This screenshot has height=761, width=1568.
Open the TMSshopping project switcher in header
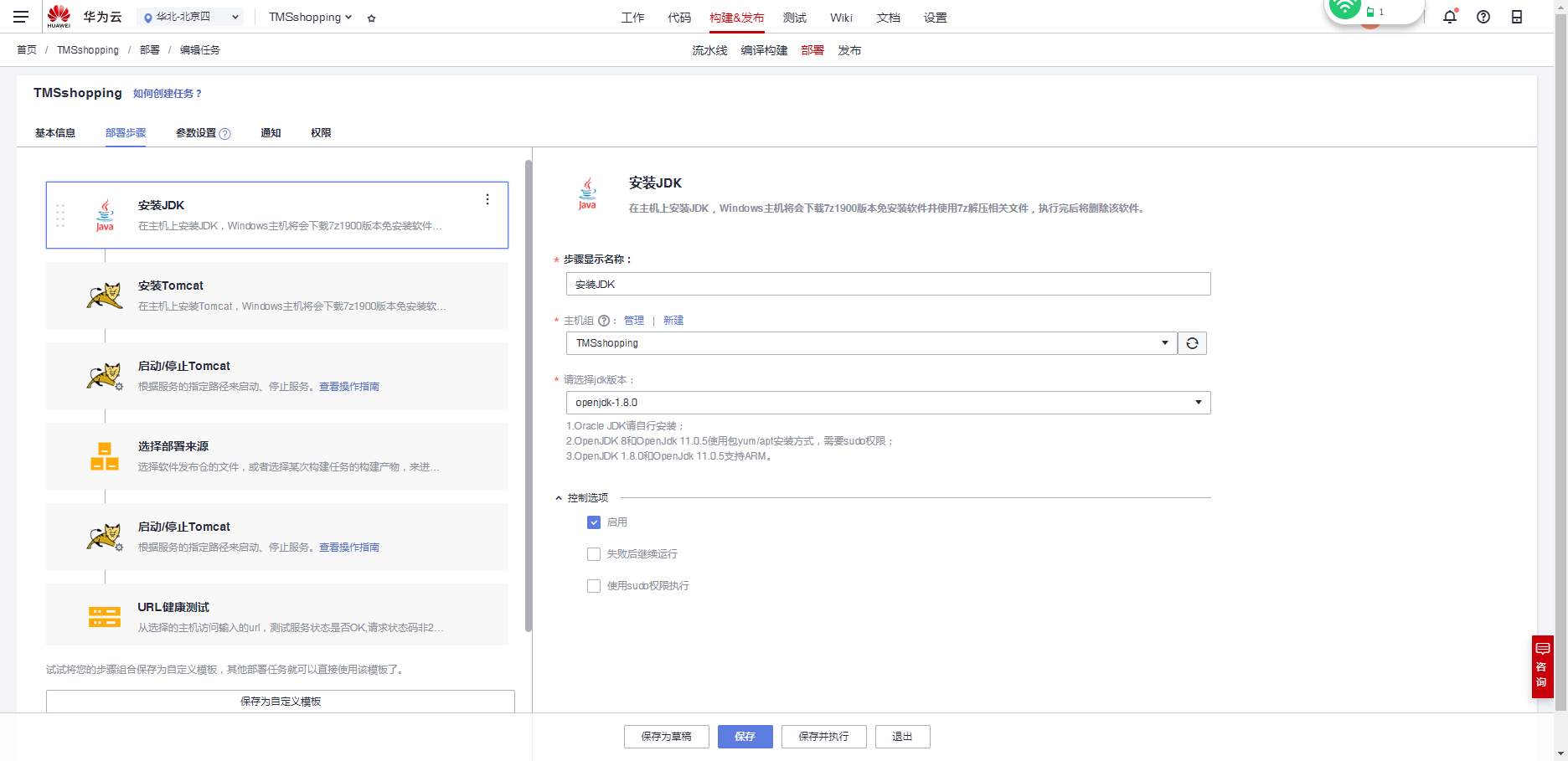click(x=310, y=17)
